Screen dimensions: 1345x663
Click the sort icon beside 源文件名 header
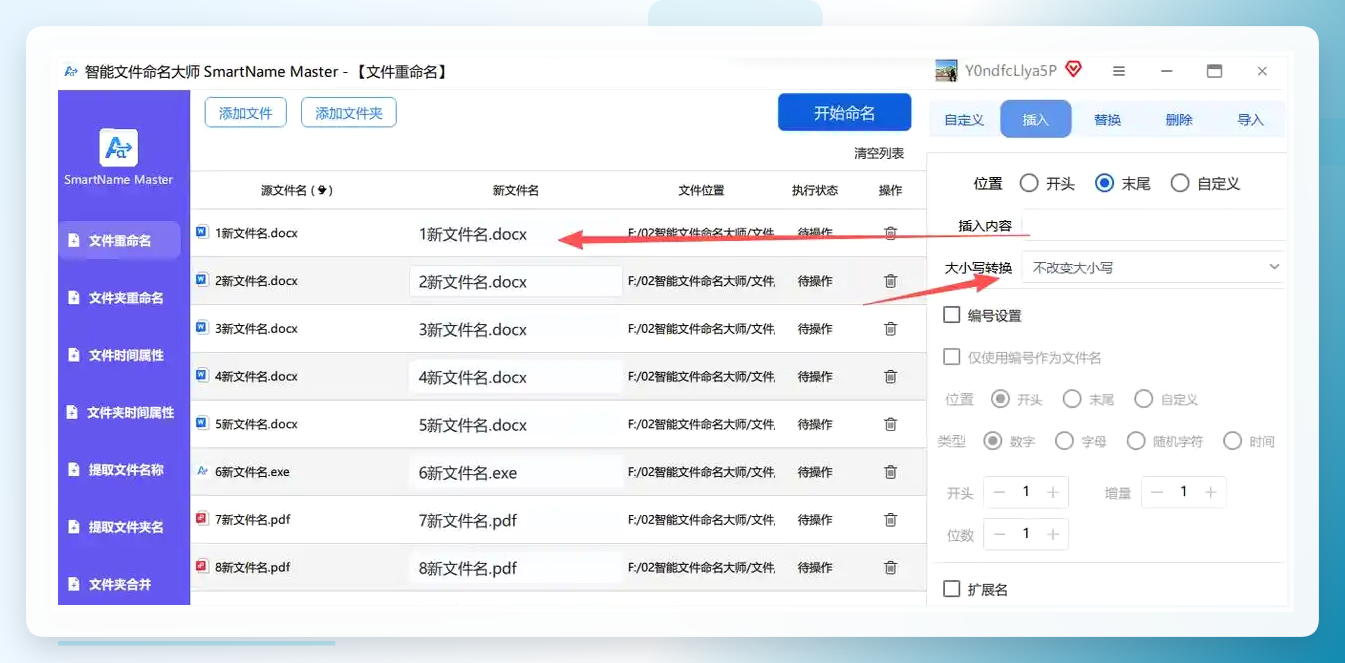[x=323, y=190]
